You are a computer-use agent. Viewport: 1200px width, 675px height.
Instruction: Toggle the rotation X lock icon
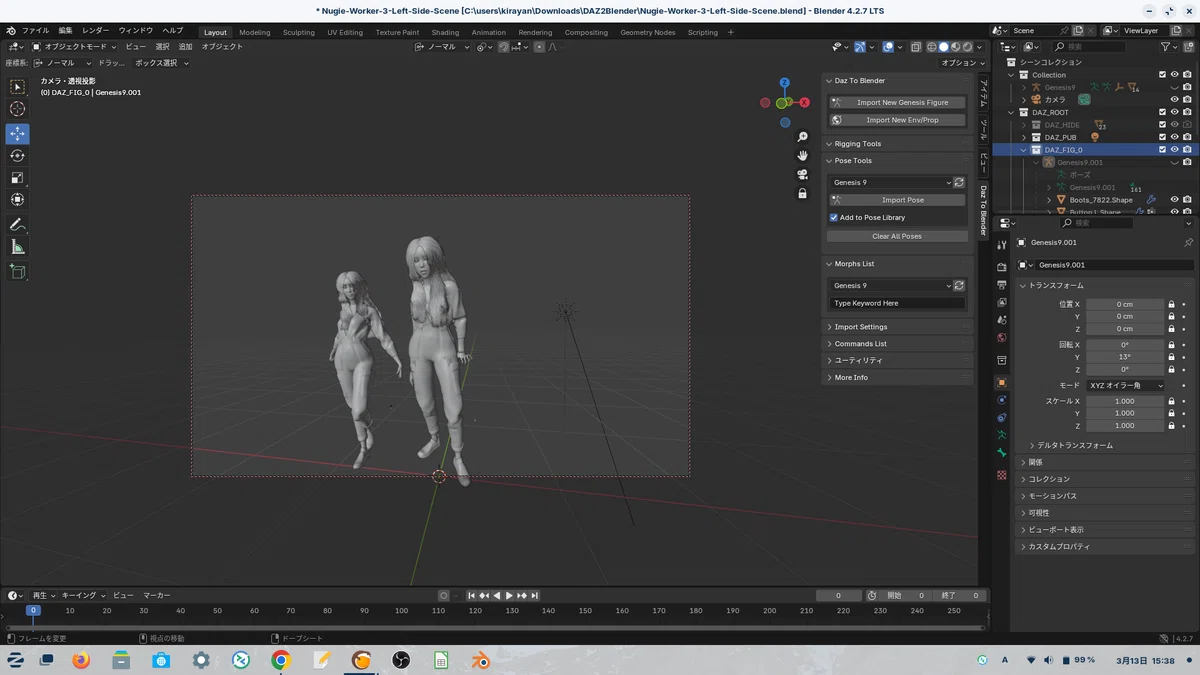pos(1171,345)
